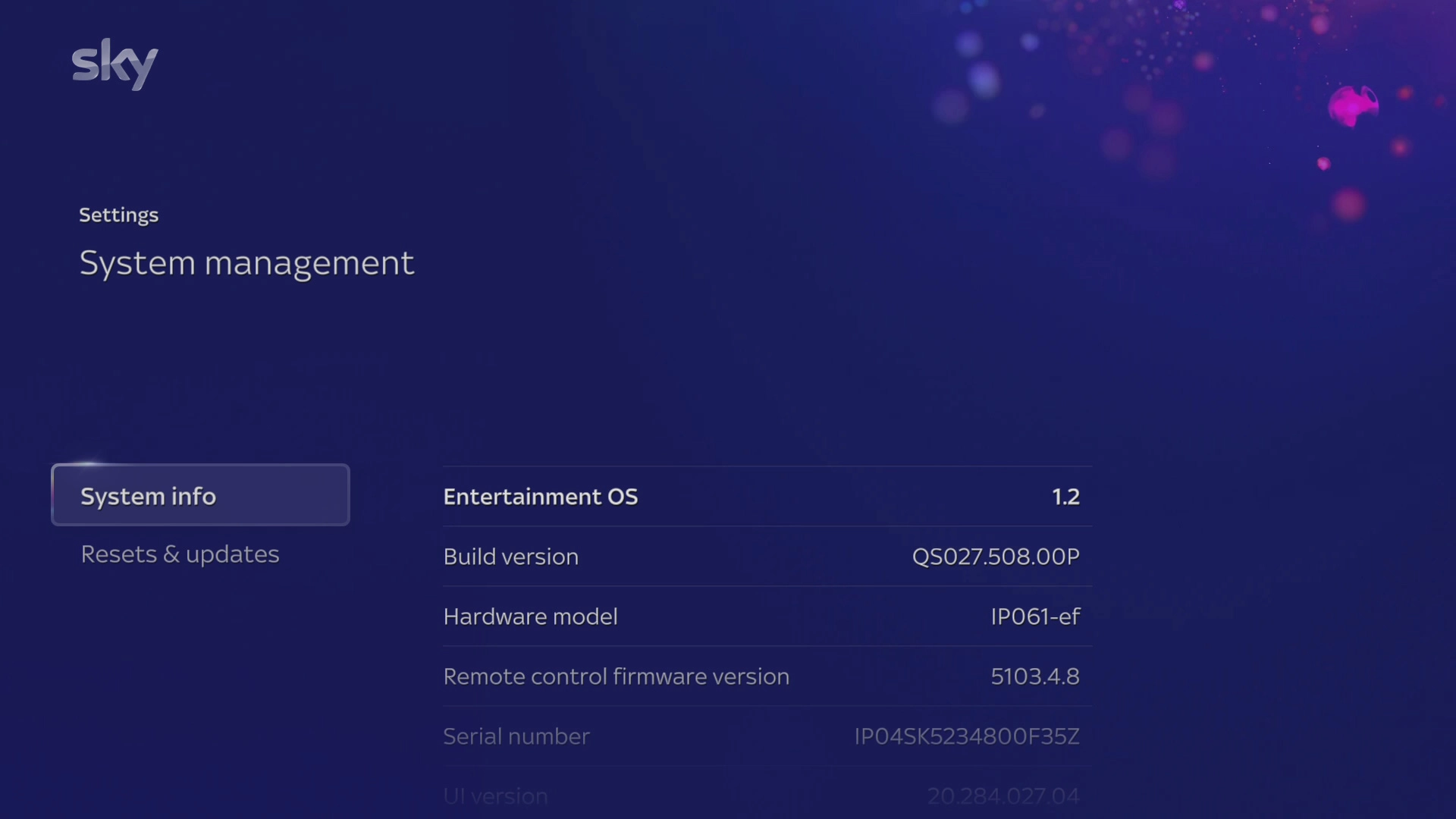Select the Serial number entry

click(516, 736)
